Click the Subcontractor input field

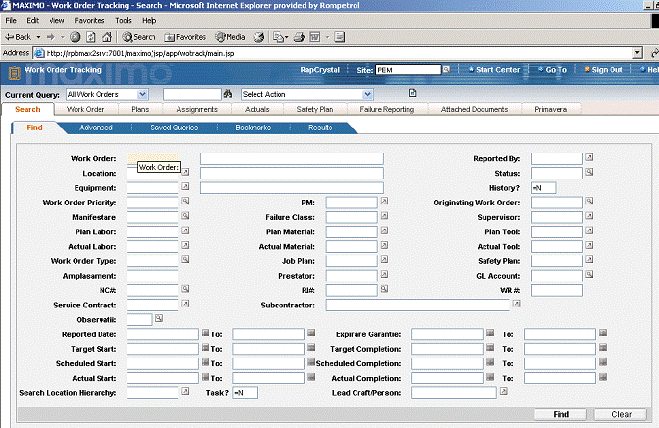click(x=417, y=305)
